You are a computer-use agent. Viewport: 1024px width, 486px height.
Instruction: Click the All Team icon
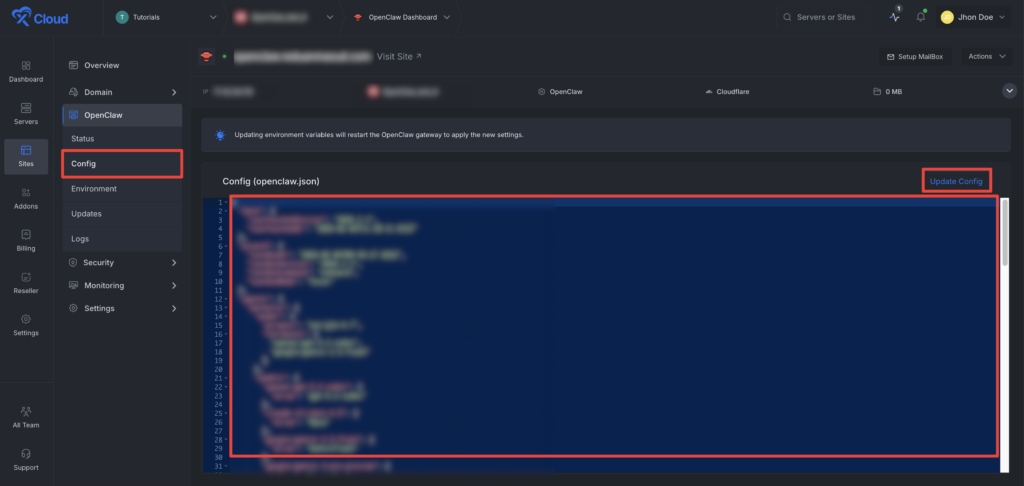26,416
